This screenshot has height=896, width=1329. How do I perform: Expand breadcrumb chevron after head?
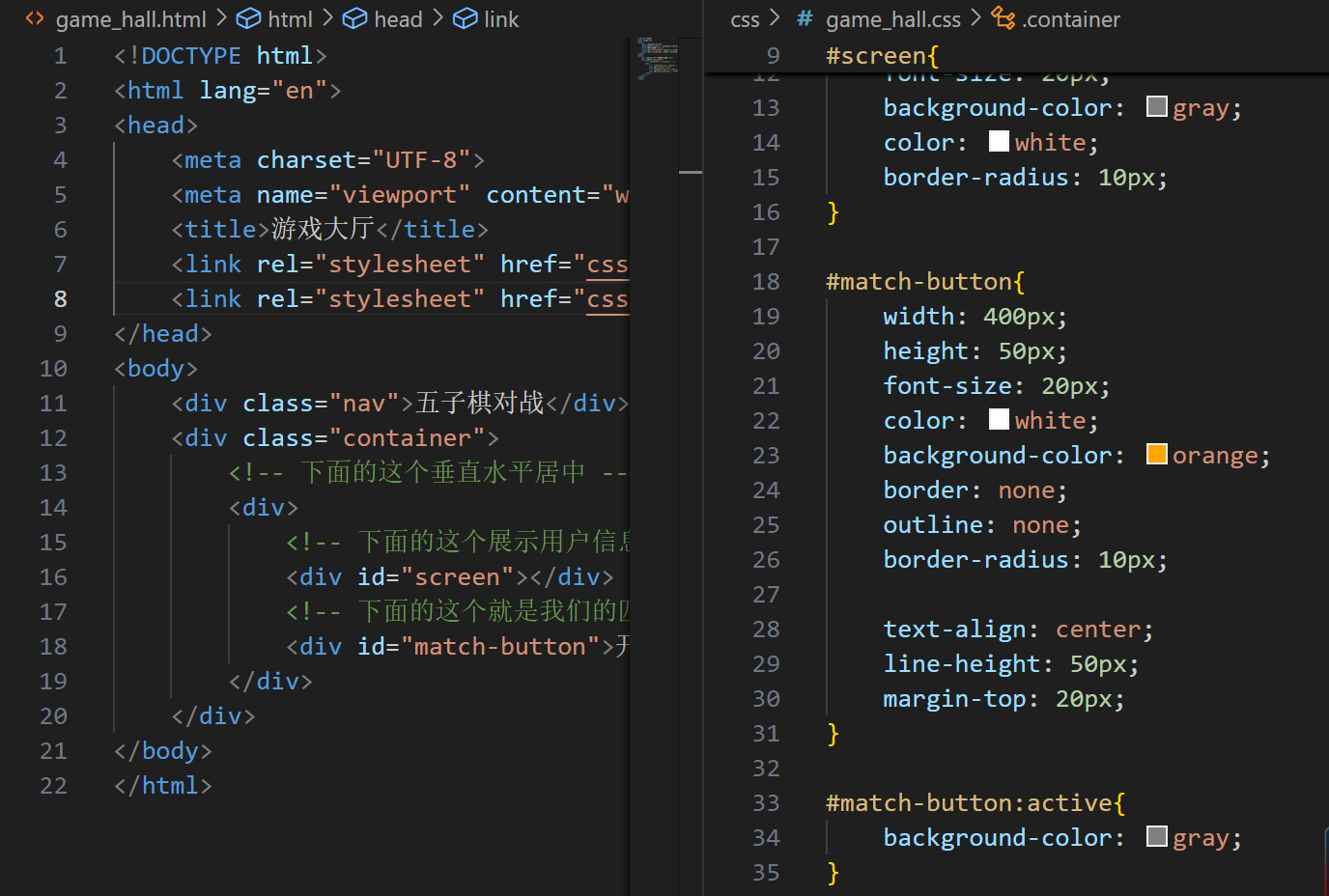438,18
